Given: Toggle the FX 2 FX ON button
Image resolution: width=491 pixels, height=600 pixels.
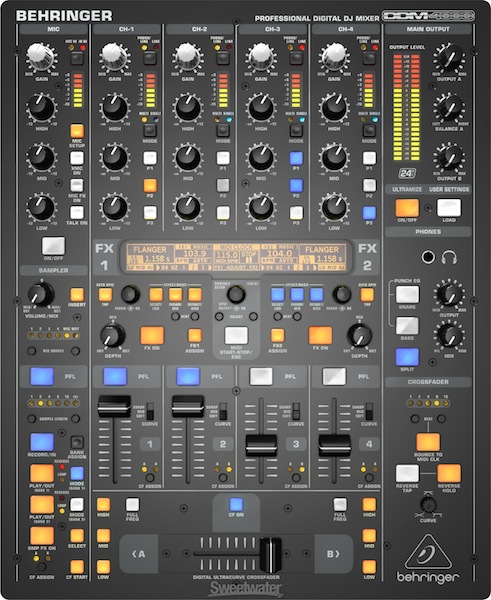Looking at the screenshot, I should 320,335.
